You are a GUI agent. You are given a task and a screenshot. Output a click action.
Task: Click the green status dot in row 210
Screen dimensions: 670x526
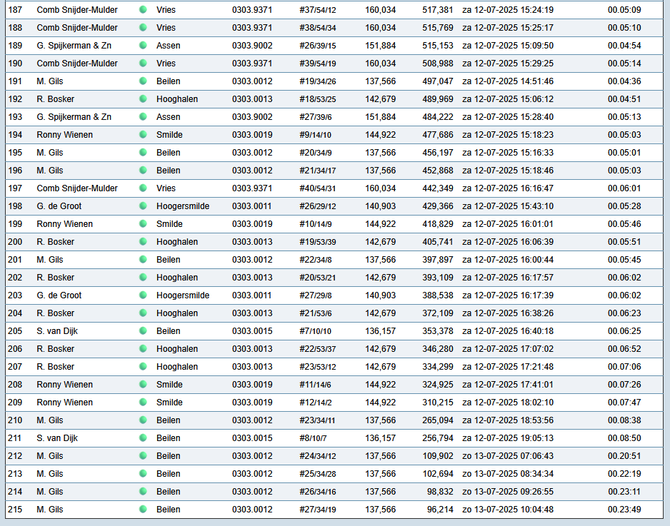(143, 420)
